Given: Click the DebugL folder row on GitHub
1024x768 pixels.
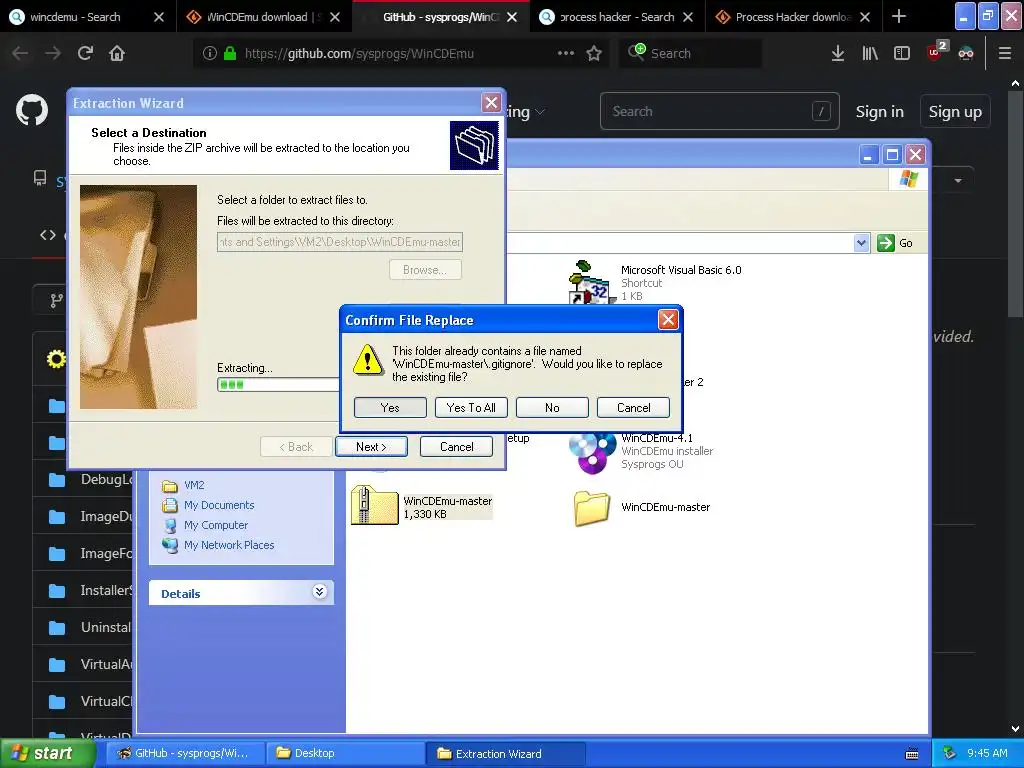Looking at the screenshot, I should click(x=84, y=479).
